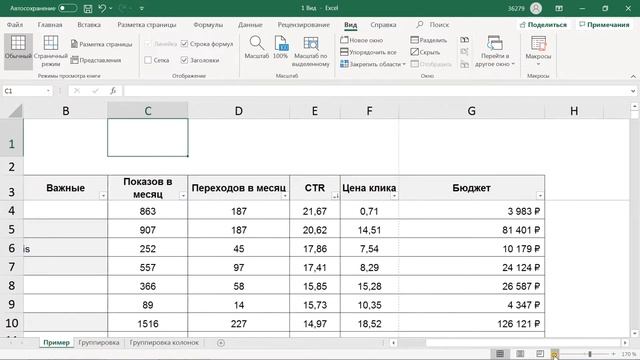640x360 pixels.
Task: Toggle the Сетка gridlines checkbox
Action: click(148, 60)
